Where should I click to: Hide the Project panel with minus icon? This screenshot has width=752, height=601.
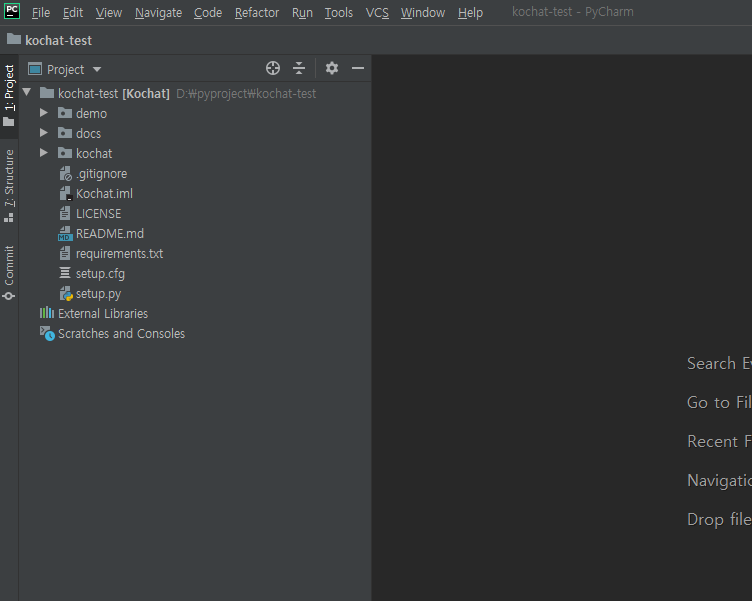358,68
